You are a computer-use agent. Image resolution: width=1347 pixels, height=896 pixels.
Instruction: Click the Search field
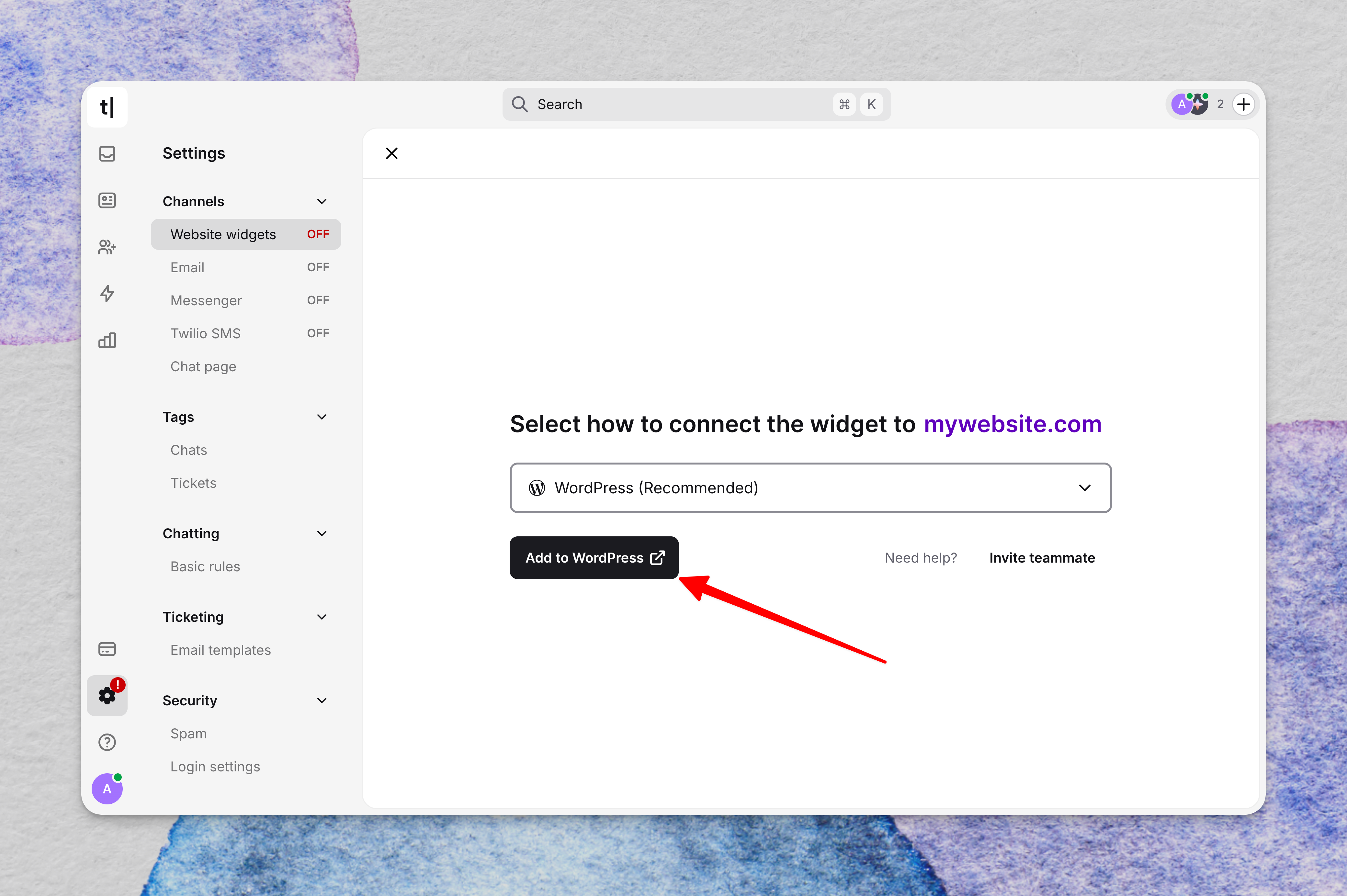click(696, 105)
